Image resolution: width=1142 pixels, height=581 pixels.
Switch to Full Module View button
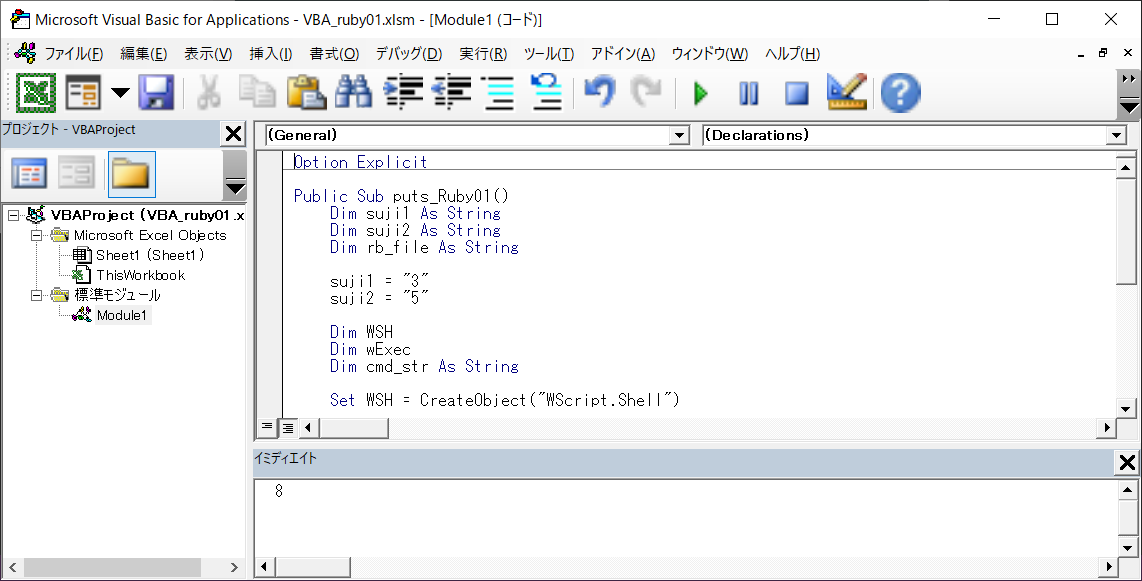click(x=288, y=427)
